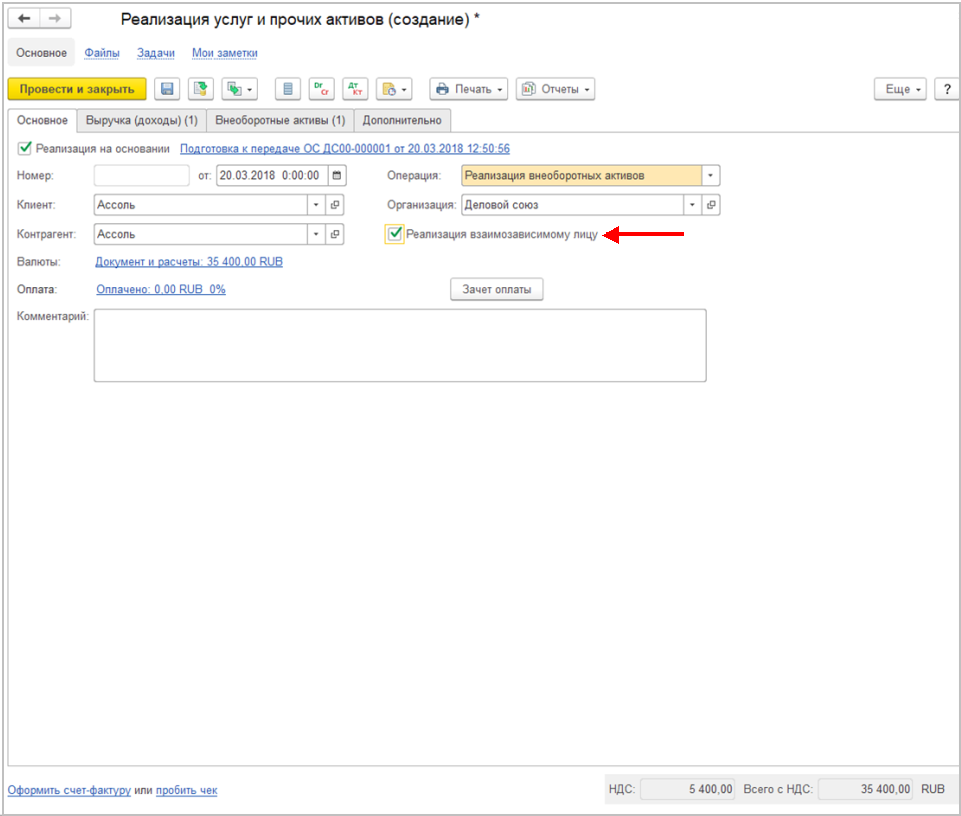Go back with the left arrow button
Image resolution: width=961 pixels, height=816 pixels.
point(25,18)
